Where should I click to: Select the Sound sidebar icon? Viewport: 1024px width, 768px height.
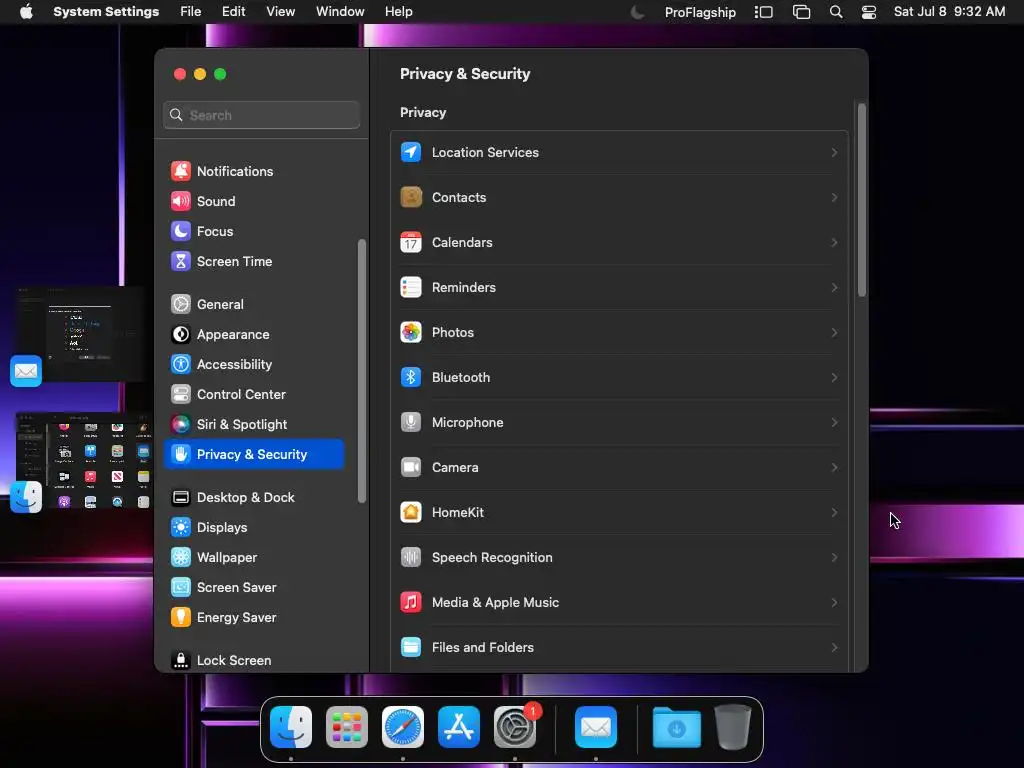tap(181, 201)
